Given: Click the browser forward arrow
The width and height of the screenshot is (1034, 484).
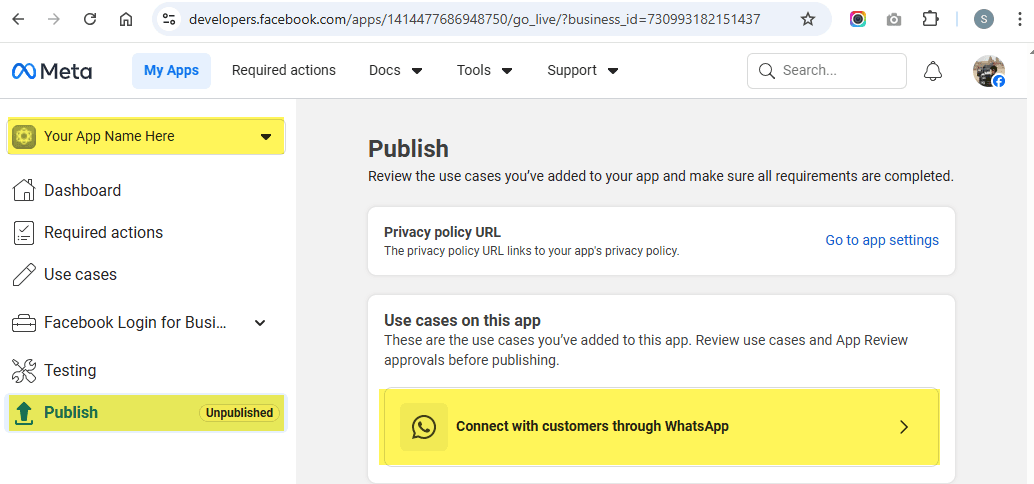Looking at the screenshot, I should 54,19.
